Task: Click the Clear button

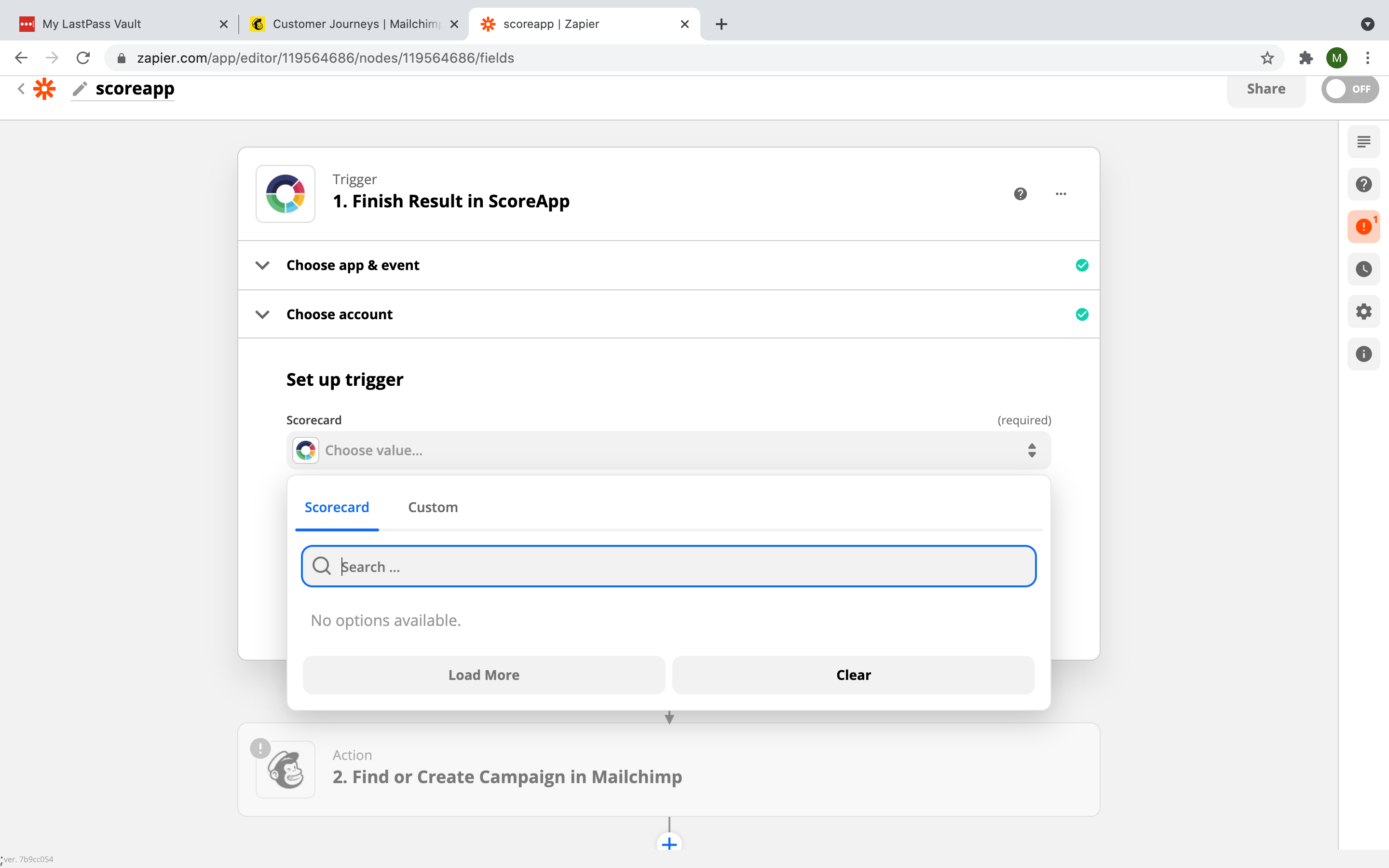Action: coord(854,675)
